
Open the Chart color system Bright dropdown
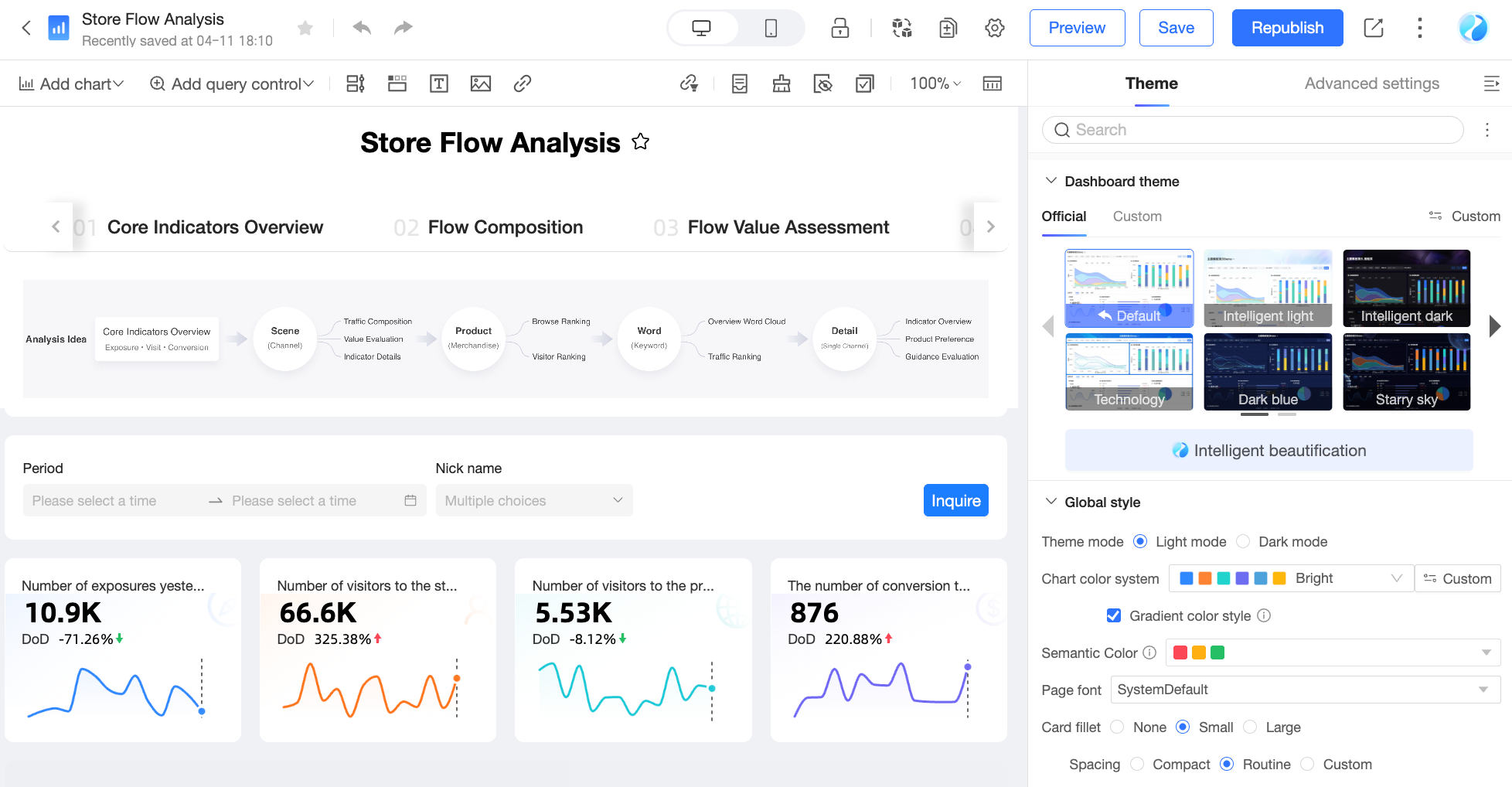click(x=1291, y=578)
